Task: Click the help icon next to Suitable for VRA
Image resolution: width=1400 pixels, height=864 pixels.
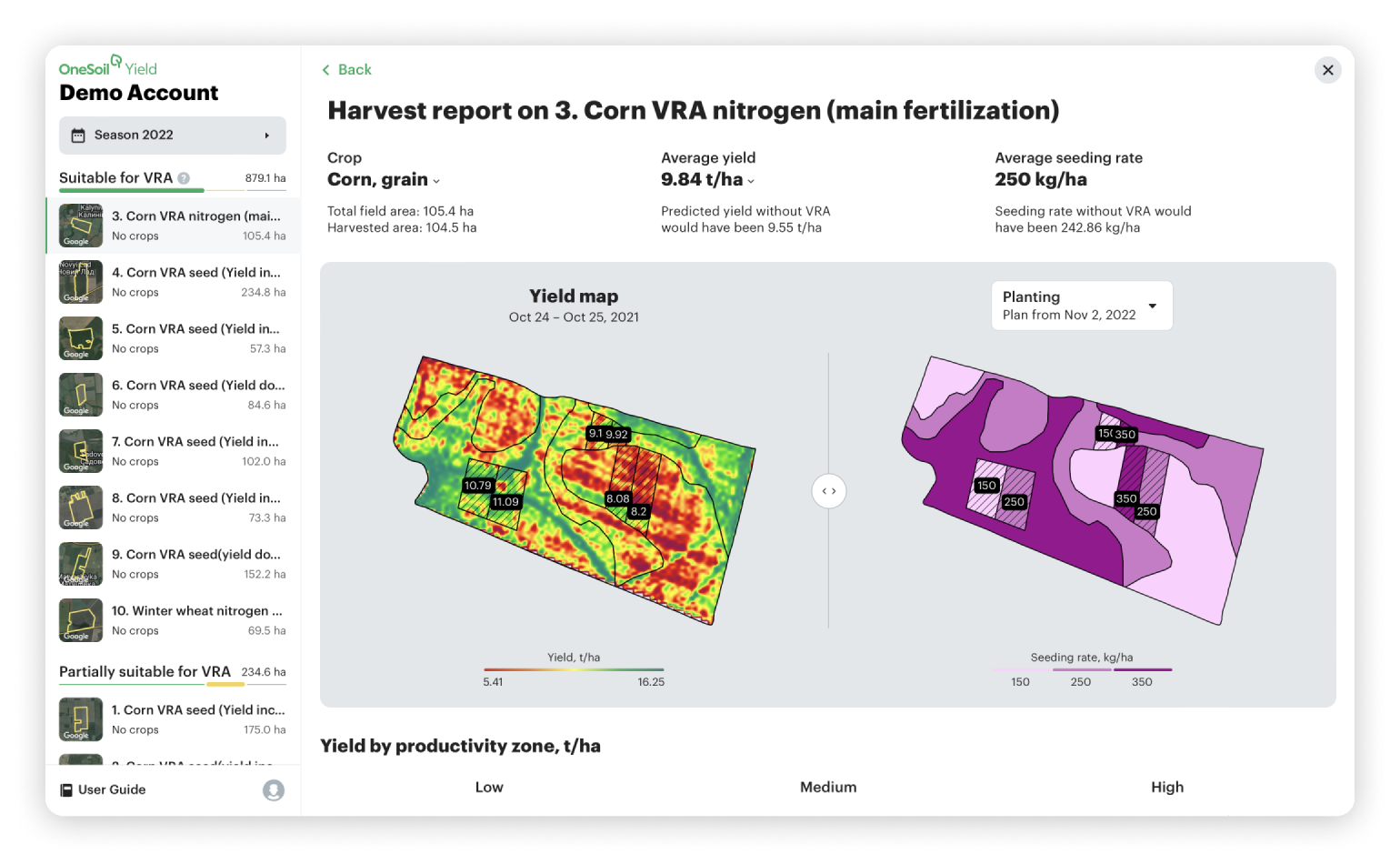Action: click(x=184, y=178)
